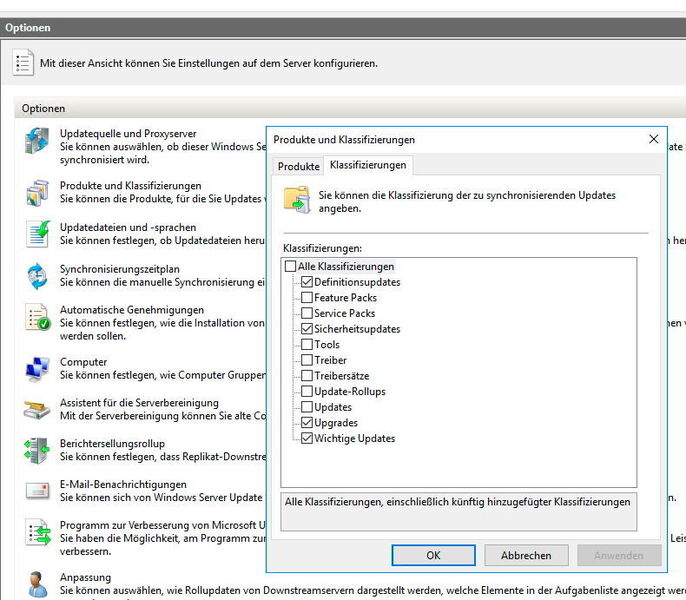Open the Updatequelle und Proxyserver option
Image resolution: width=686 pixels, height=600 pixels.
coord(128,133)
